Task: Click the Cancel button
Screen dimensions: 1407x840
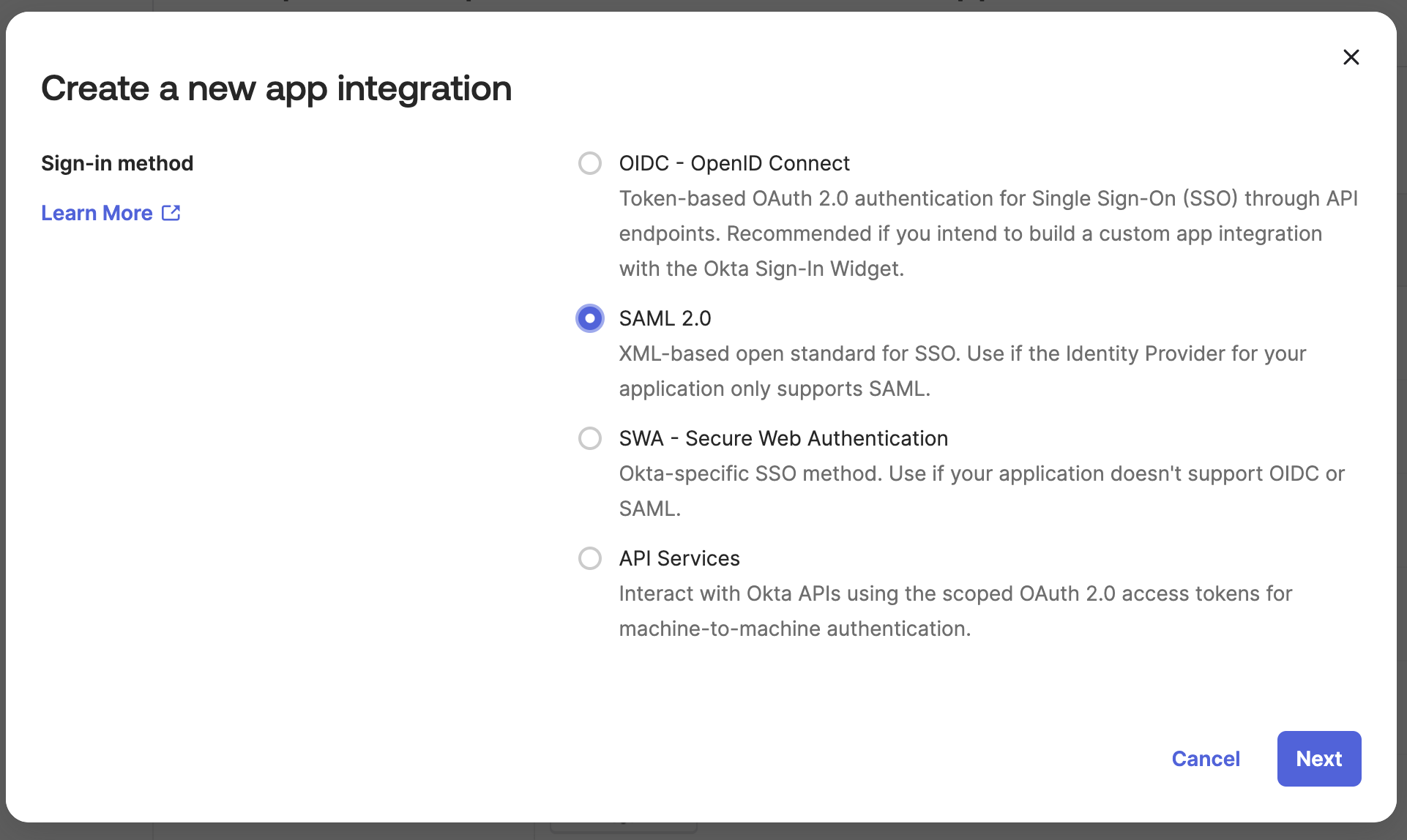Action: 1205,758
